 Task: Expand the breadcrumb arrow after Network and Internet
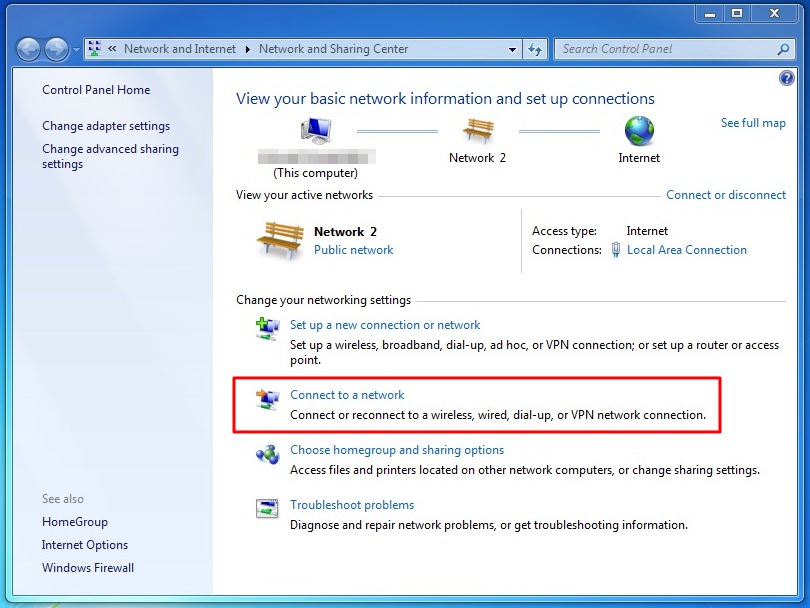pyautogui.click(x=248, y=49)
